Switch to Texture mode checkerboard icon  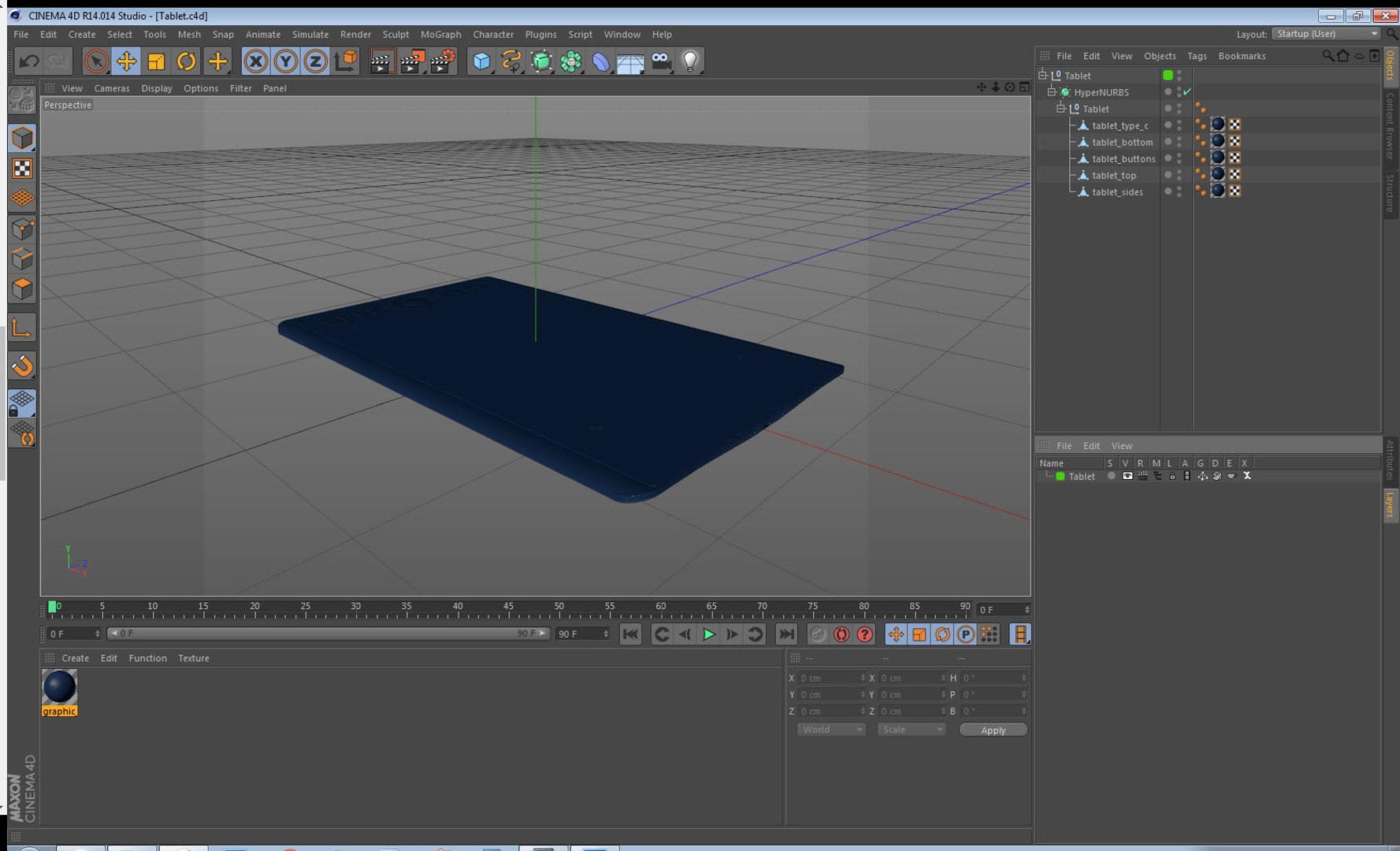(22, 169)
